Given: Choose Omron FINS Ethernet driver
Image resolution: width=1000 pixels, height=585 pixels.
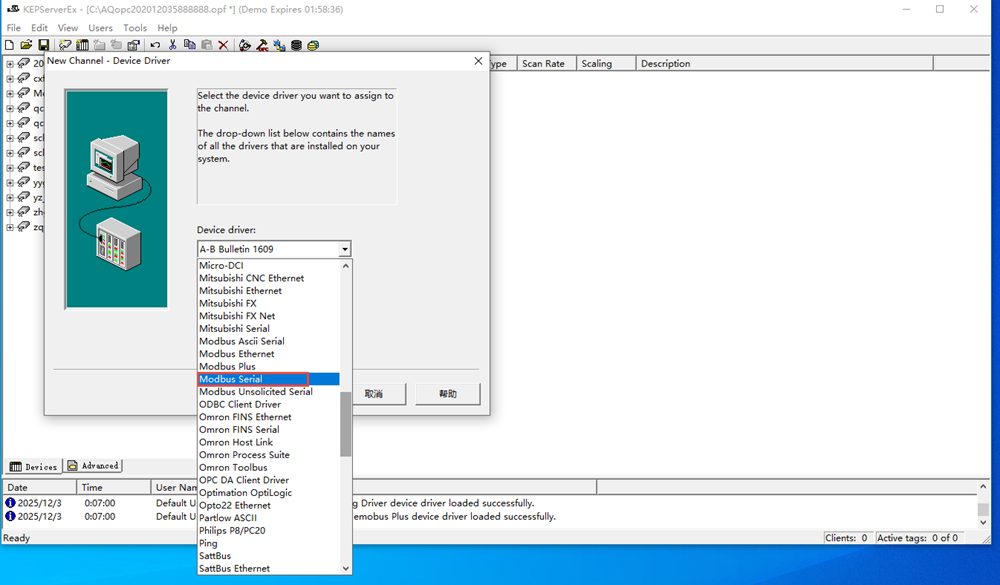Looking at the screenshot, I should click(245, 417).
